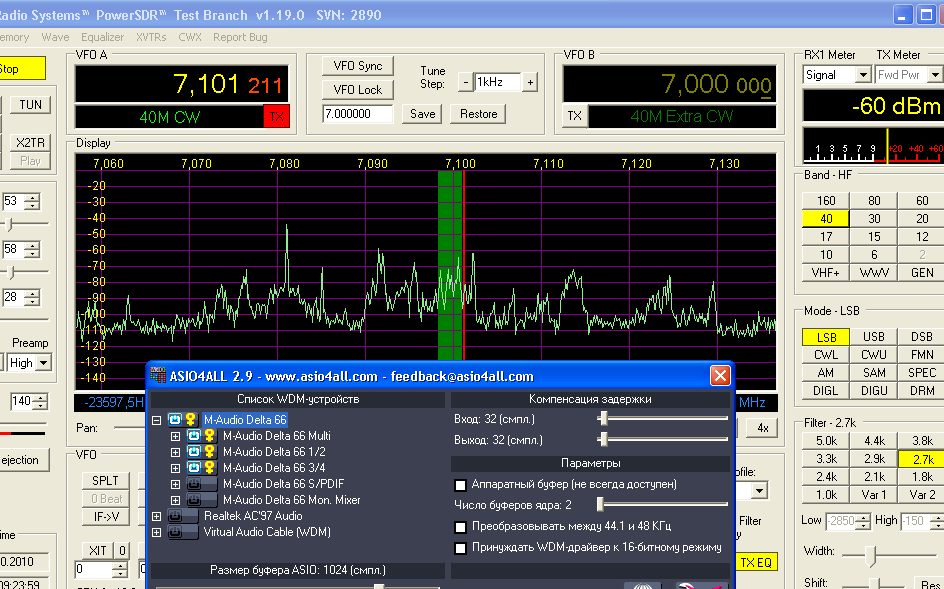The height and width of the screenshot is (589, 944).
Task: Enable forcing WDM driver to 16-bit mode
Action: (x=461, y=548)
